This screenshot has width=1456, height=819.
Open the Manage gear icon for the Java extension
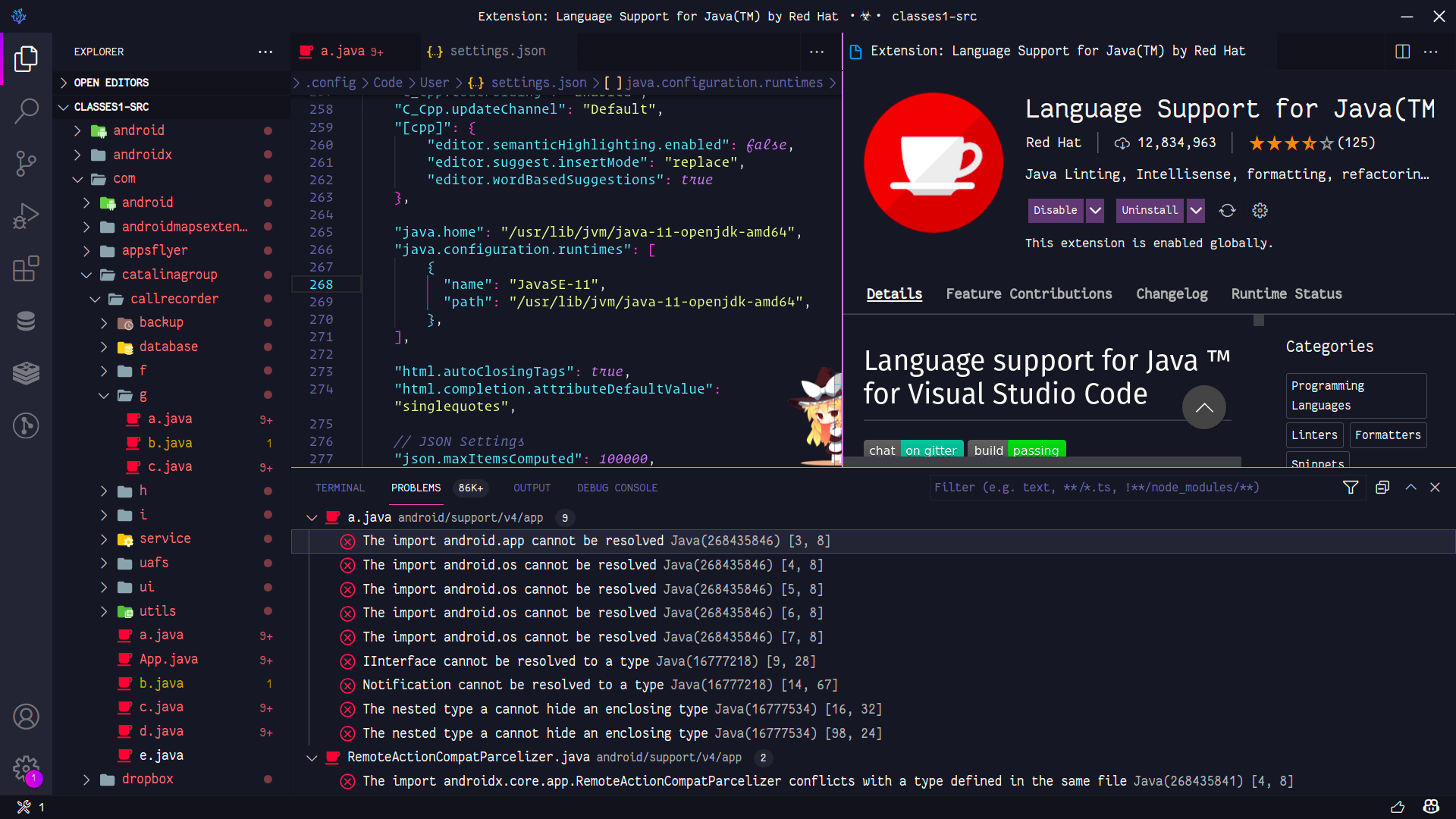tap(1260, 211)
